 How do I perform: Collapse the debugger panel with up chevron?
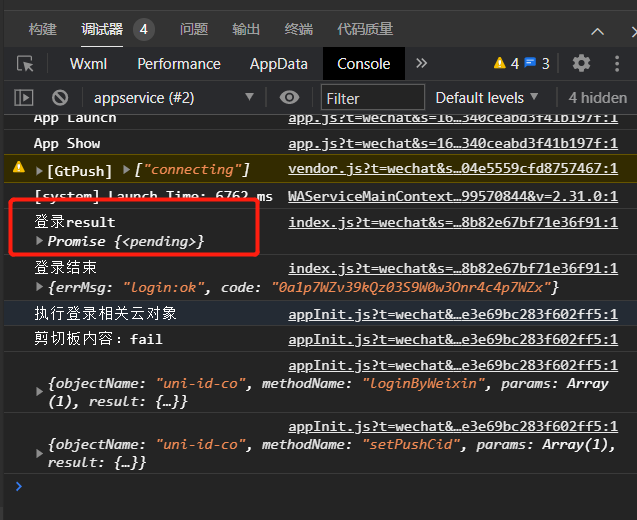(x=598, y=30)
